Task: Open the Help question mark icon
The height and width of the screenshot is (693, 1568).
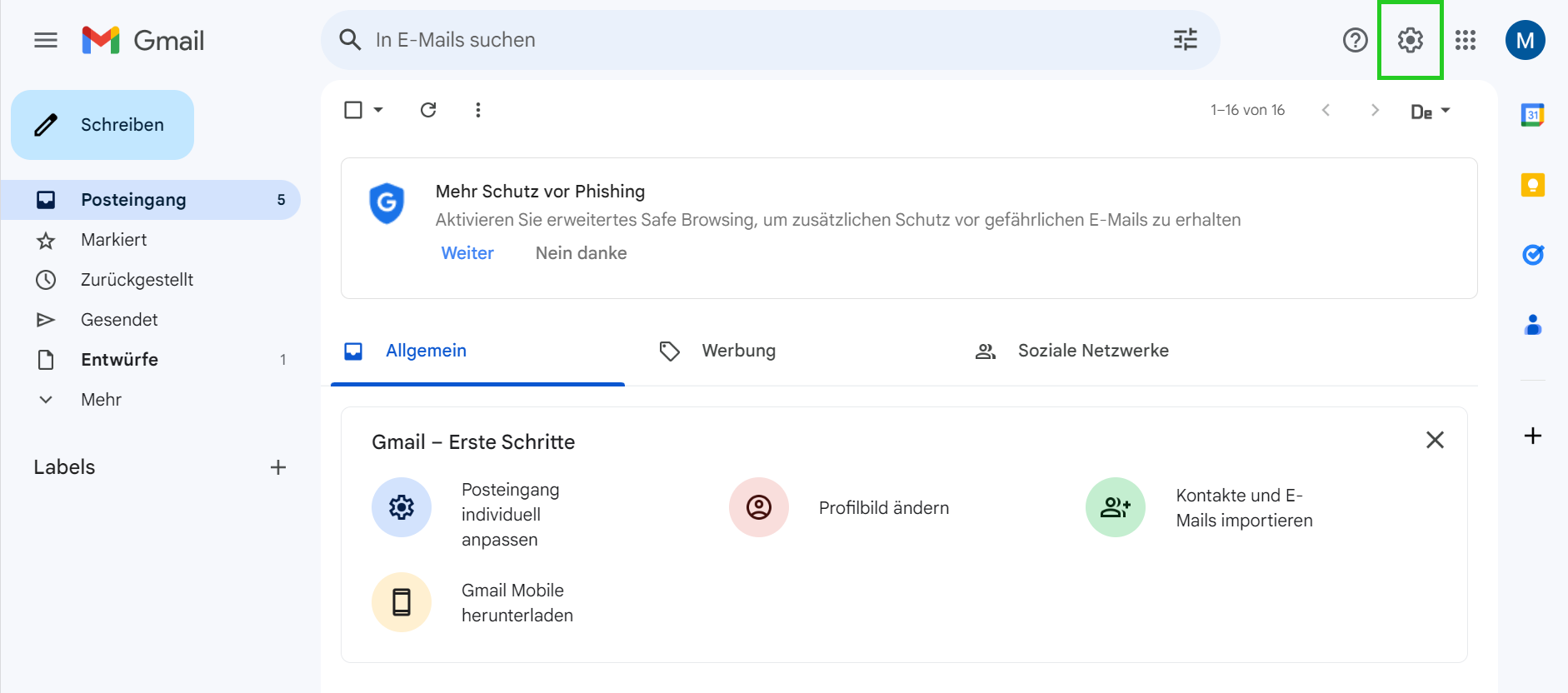Action: 1356,40
